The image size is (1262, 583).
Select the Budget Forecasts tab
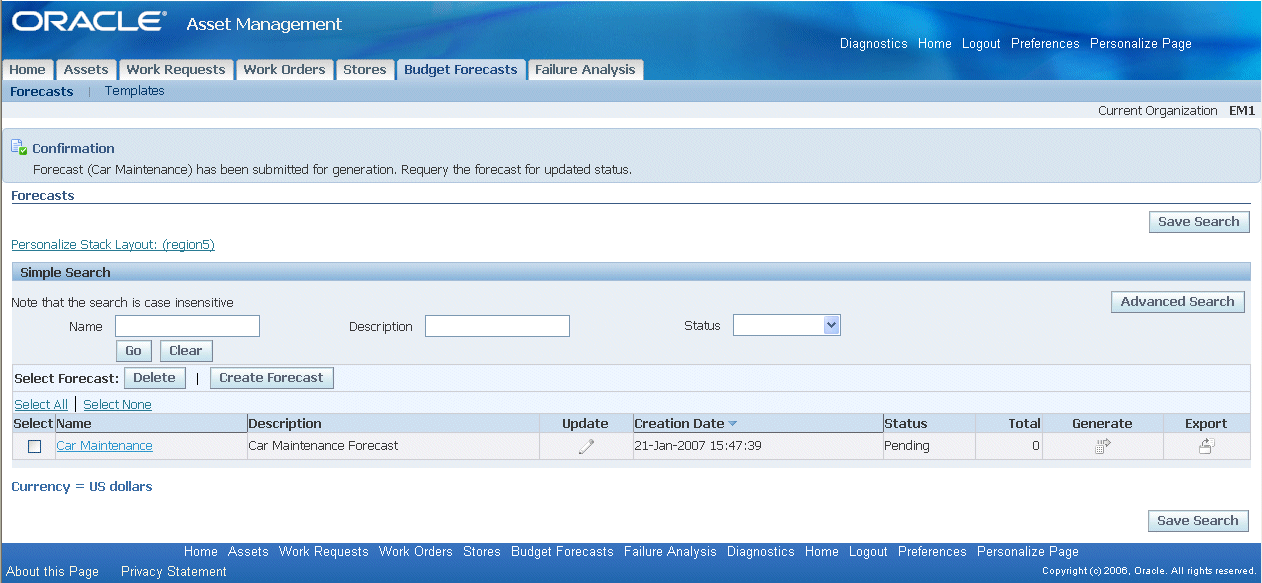click(461, 70)
